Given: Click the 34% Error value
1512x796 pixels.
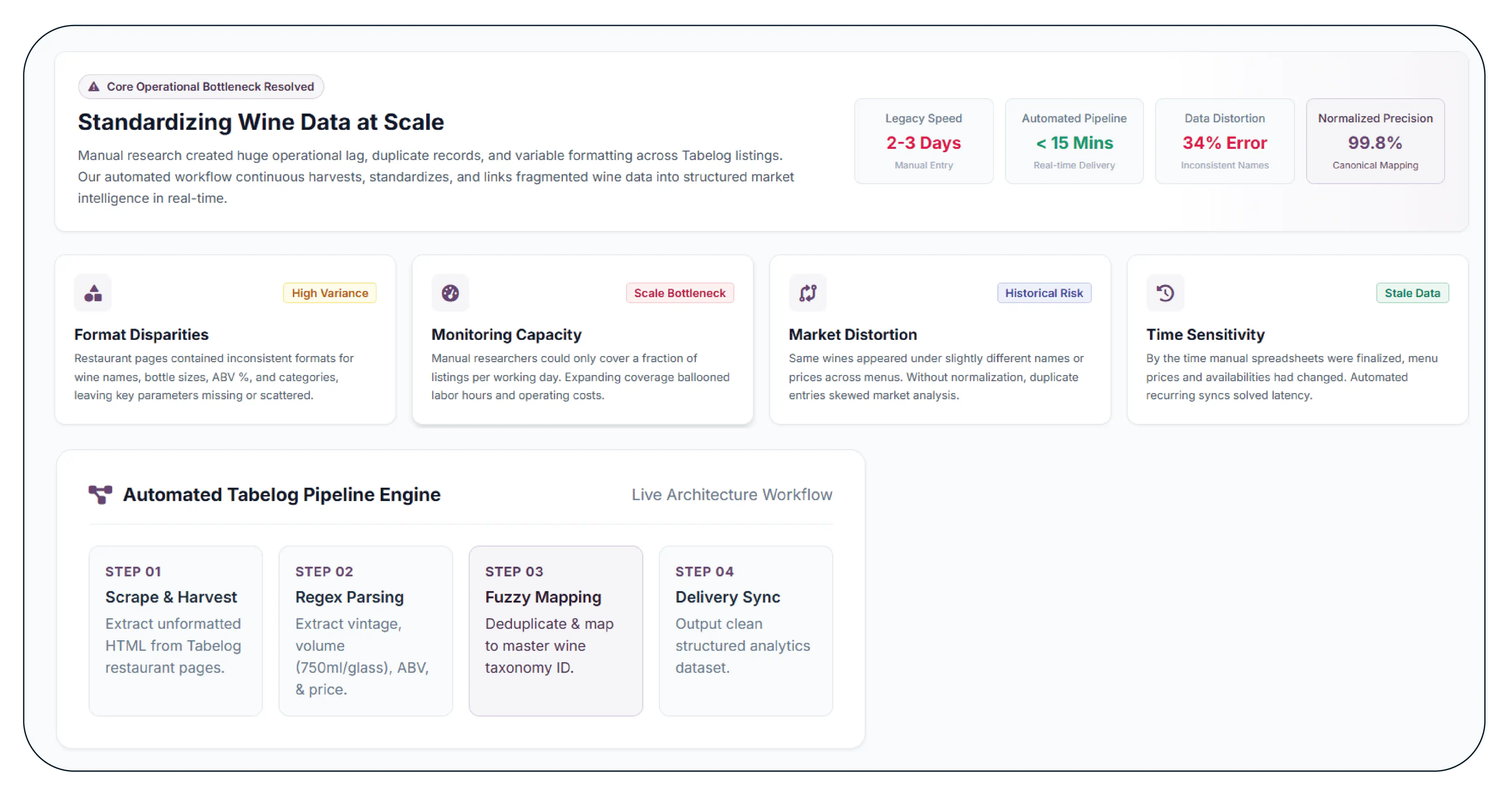Looking at the screenshot, I should coord(1224,143).
